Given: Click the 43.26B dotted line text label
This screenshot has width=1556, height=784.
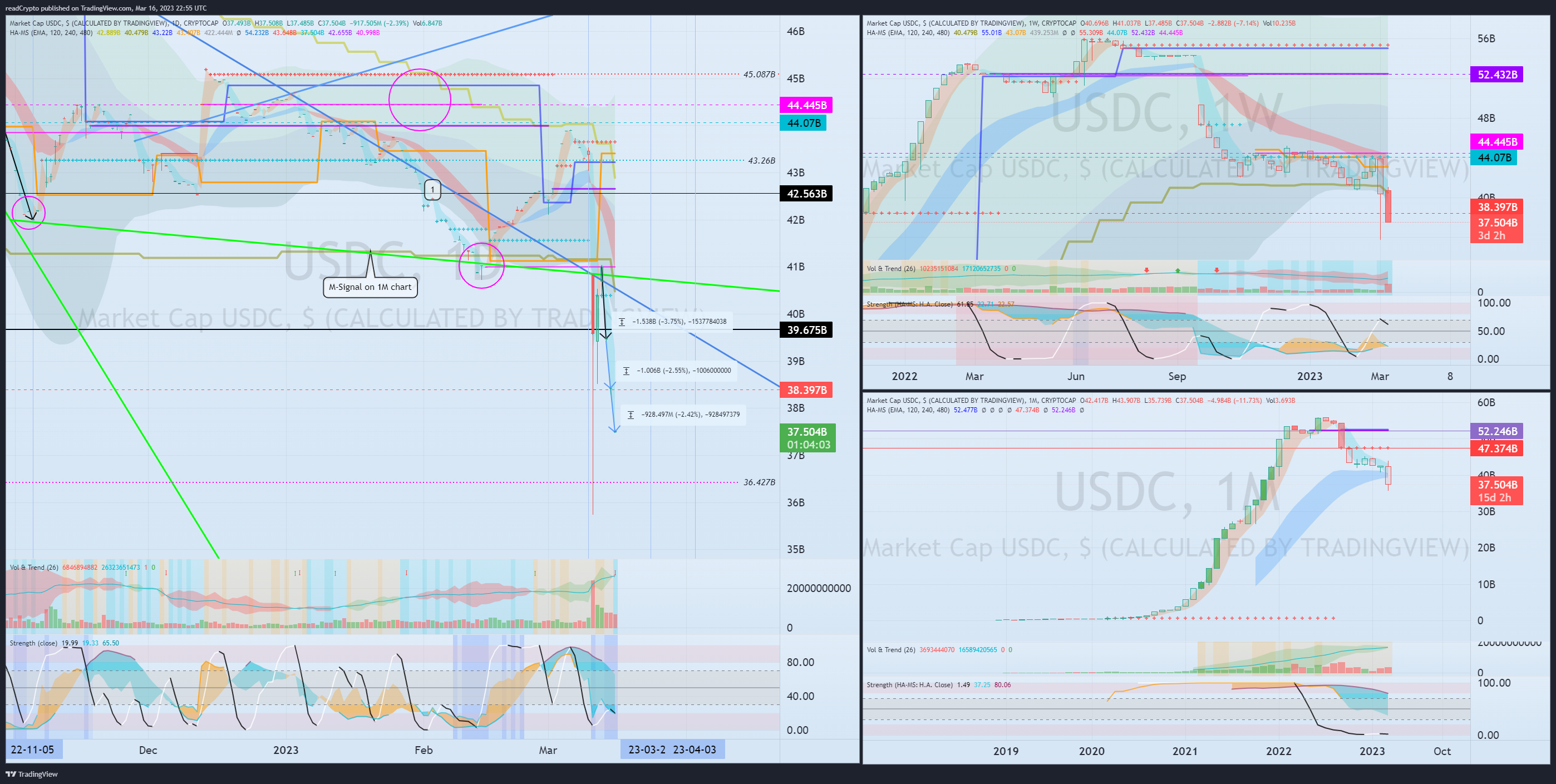Looking at the screenshot, I should pyautogui.click(x=761, y=161).
